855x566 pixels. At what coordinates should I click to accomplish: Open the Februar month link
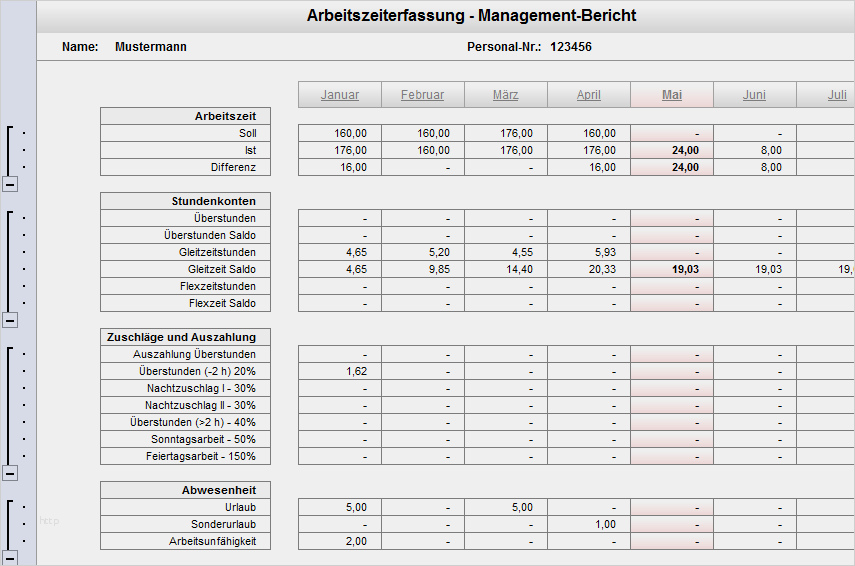pos(423,95)
